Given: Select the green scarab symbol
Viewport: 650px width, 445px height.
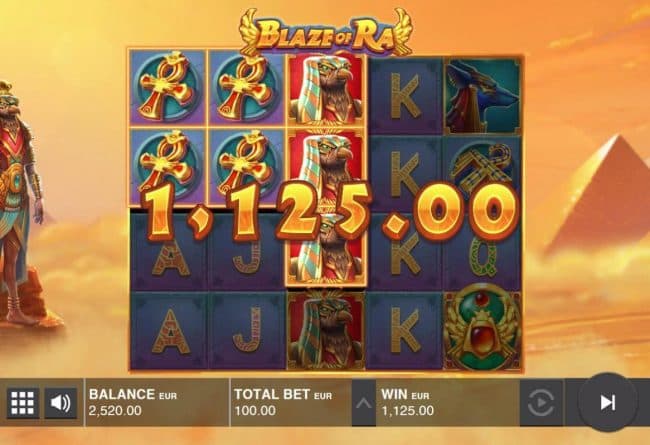Looking at the screenshot, I should pyautogui.click(x=483, y=328).
